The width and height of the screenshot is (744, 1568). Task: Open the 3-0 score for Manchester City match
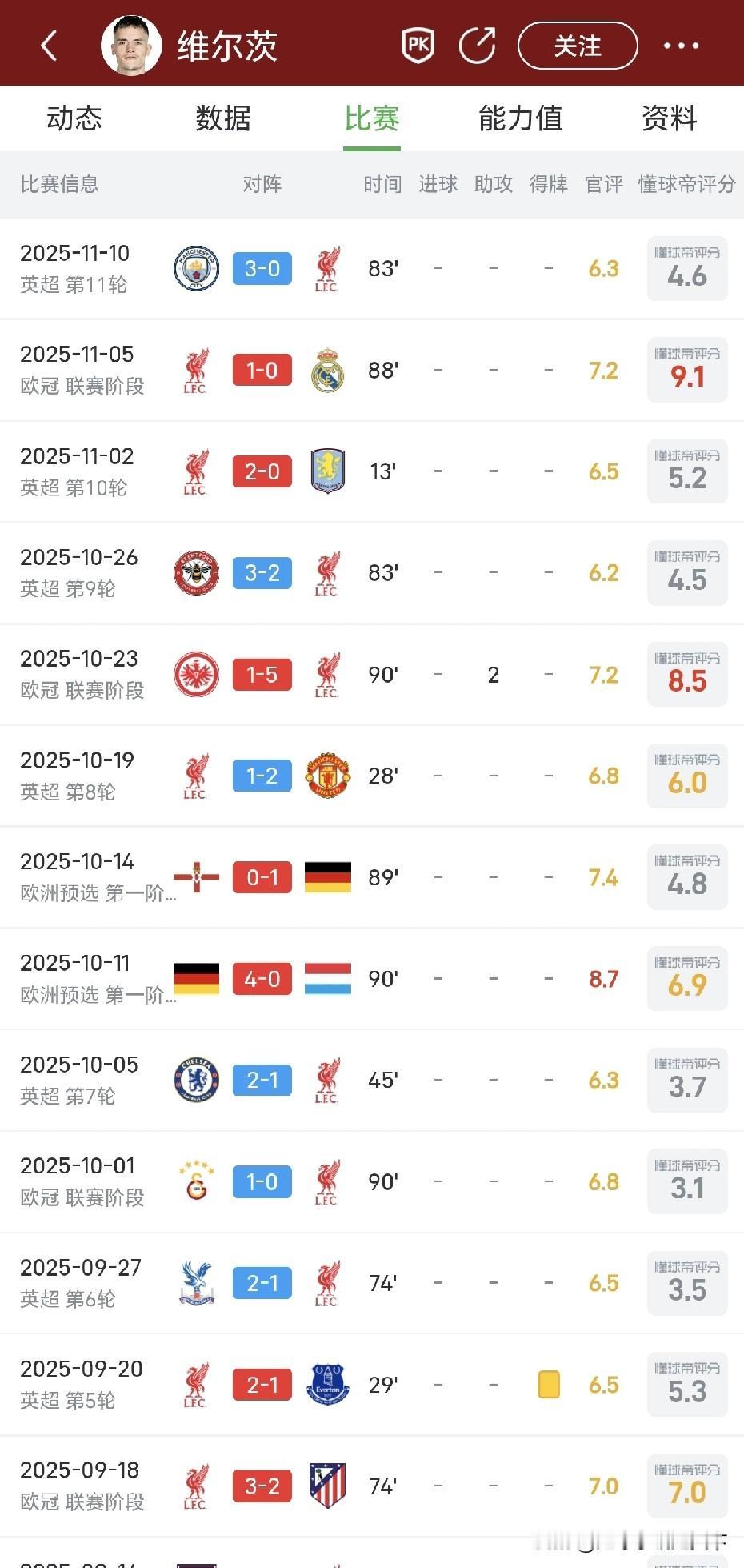click(x=262, y=268)
